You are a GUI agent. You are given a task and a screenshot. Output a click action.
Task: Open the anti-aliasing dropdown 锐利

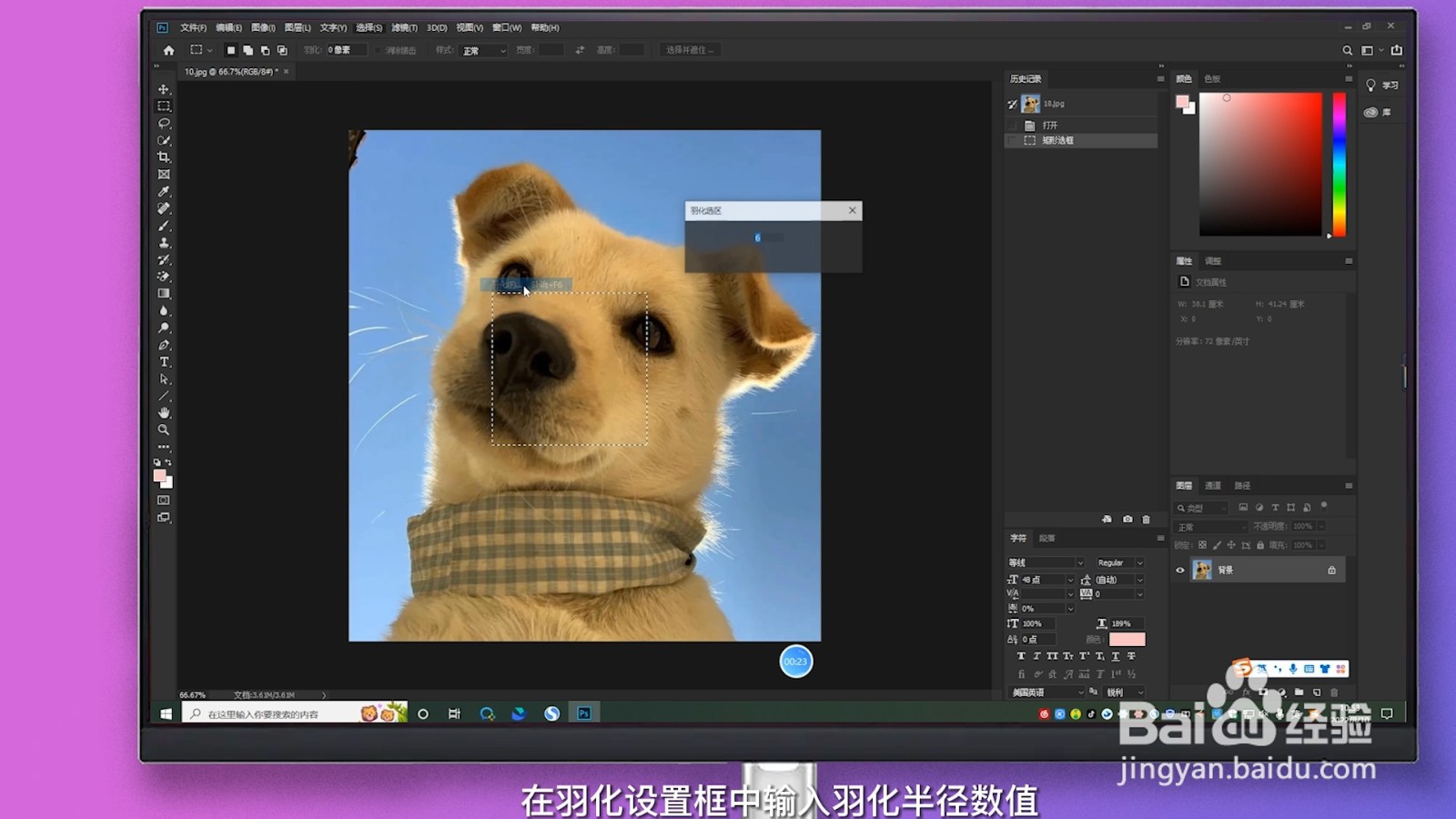pyautogui.click(x=1125, y=693)
